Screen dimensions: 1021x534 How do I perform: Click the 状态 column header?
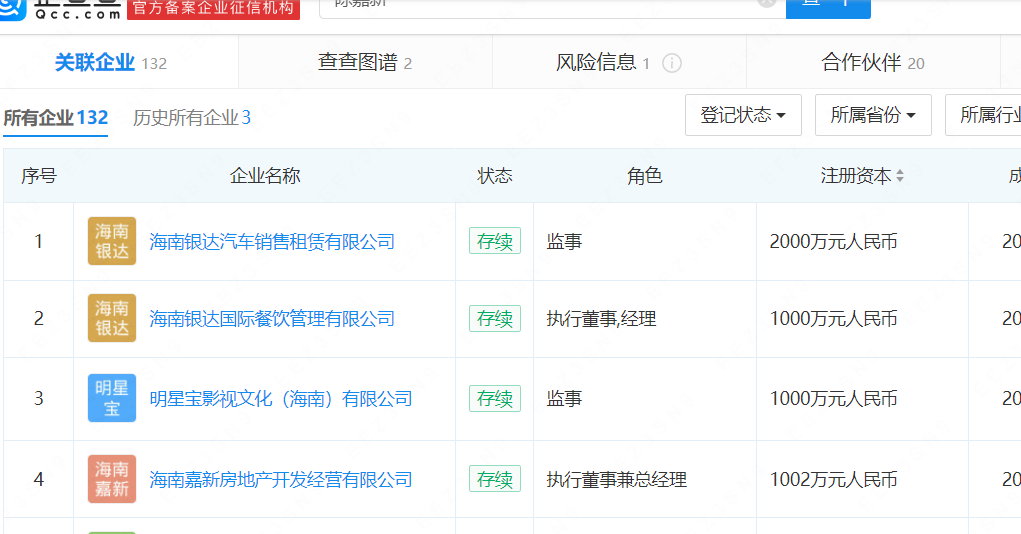[495, 176]
